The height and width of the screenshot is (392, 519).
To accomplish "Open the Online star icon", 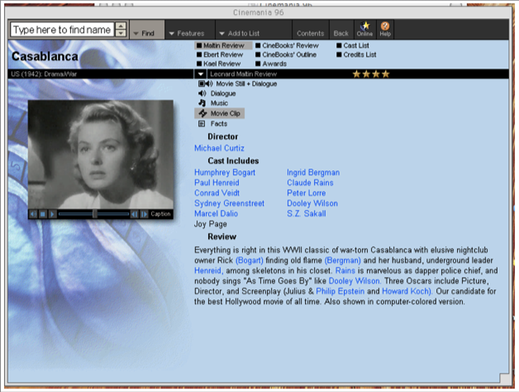I will (365, 29).
